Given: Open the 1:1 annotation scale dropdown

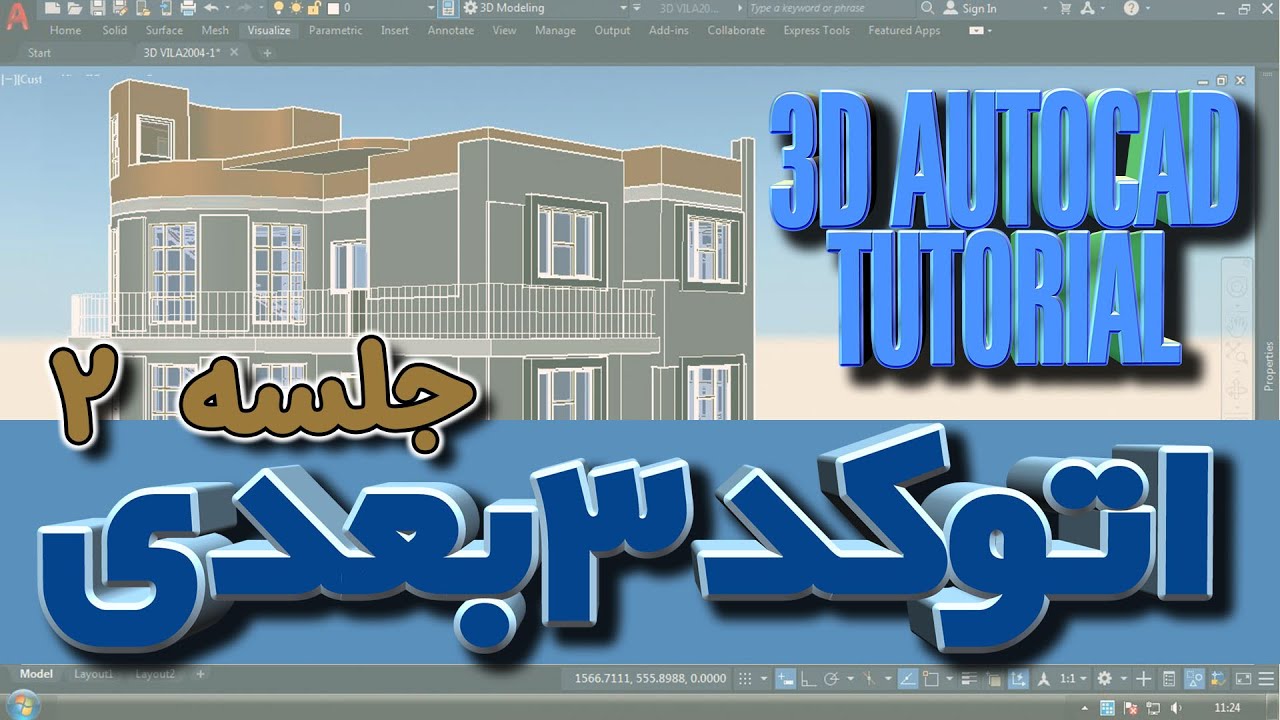Looking at the screenshot, I should (x=1073, y=679).
